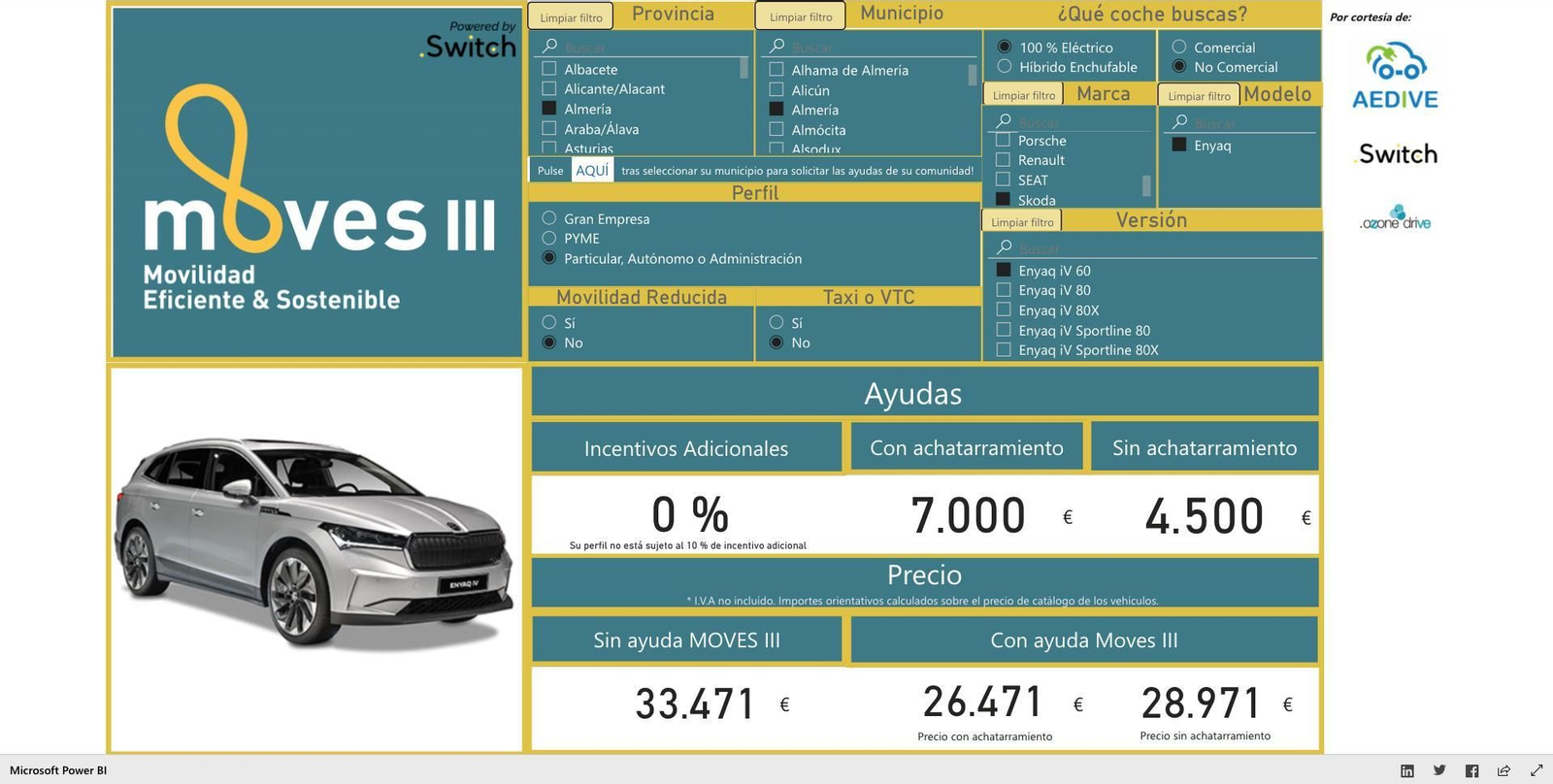
Task: Click the search magnifier in Marca
Action: coord(1004,121)
